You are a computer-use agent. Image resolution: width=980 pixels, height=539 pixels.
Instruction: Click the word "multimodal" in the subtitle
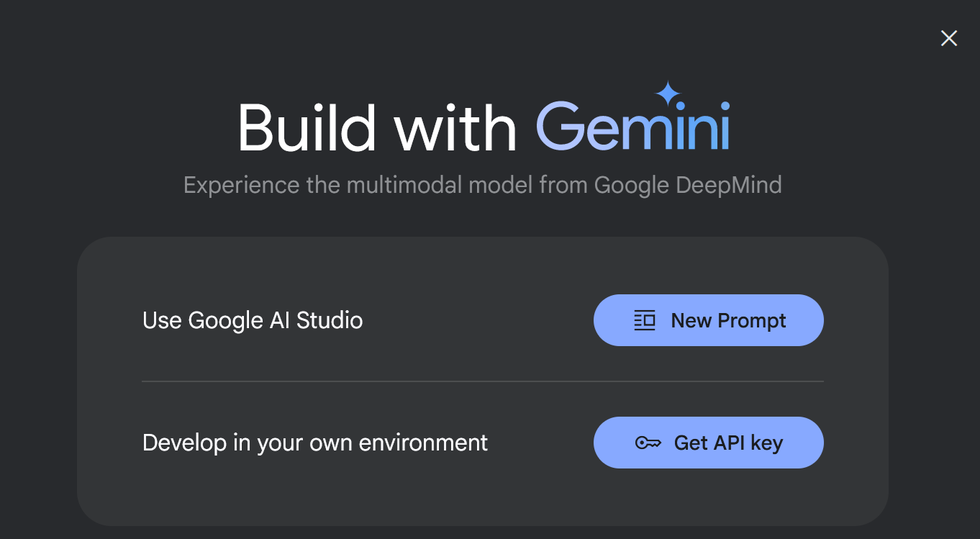click(x=399, y=185)
